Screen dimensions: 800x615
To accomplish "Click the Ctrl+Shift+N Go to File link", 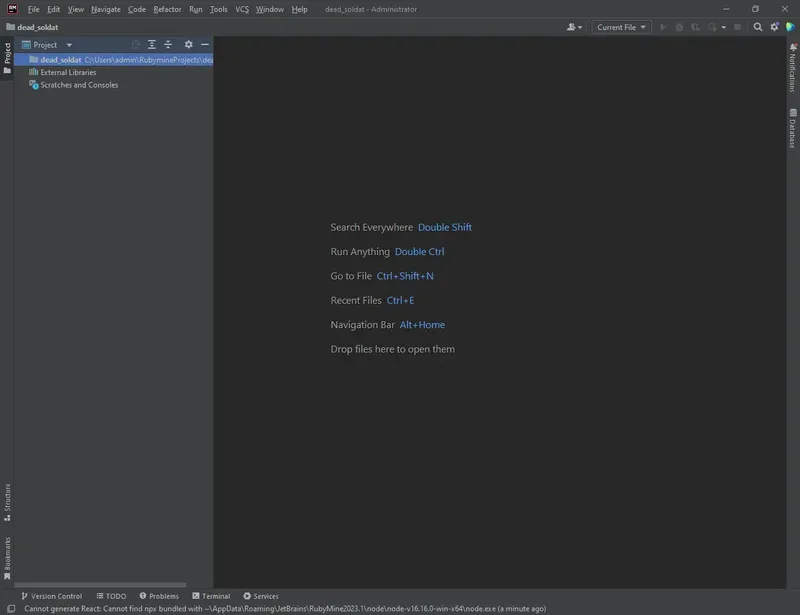I will coord(404,275).
